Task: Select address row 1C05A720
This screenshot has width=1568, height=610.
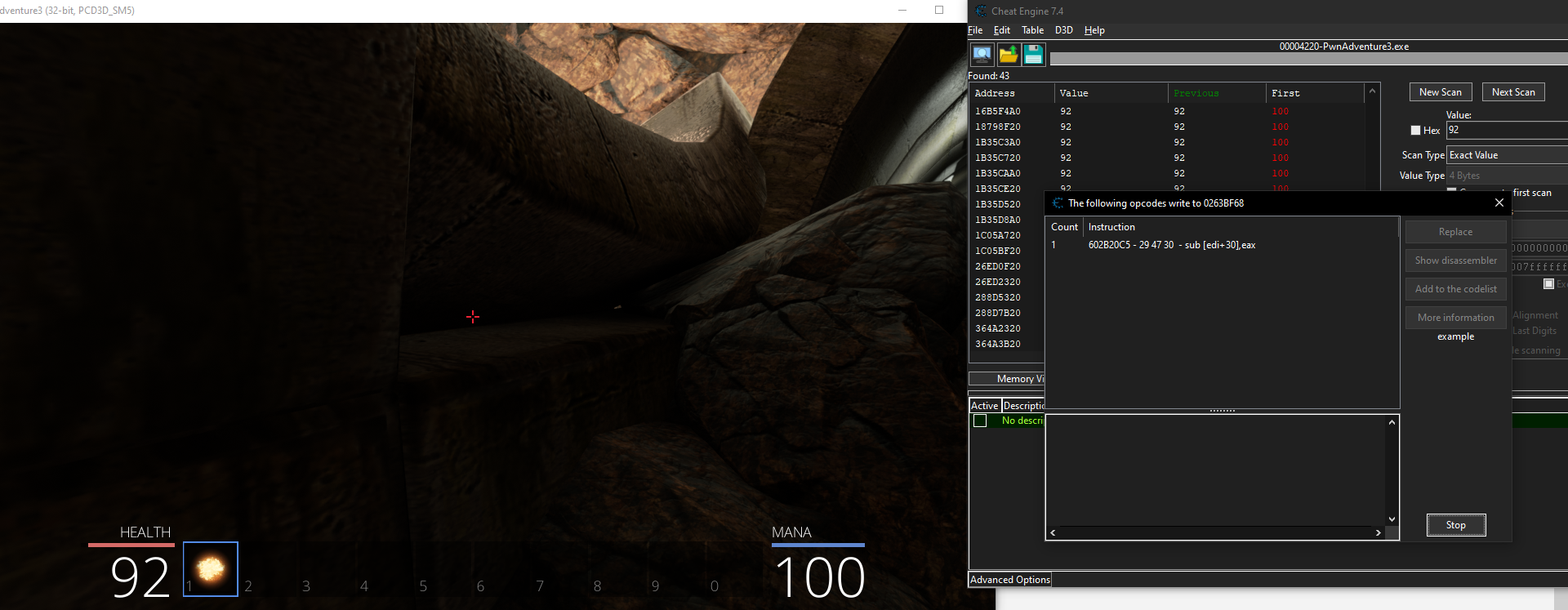Action: click(1006, 235)
